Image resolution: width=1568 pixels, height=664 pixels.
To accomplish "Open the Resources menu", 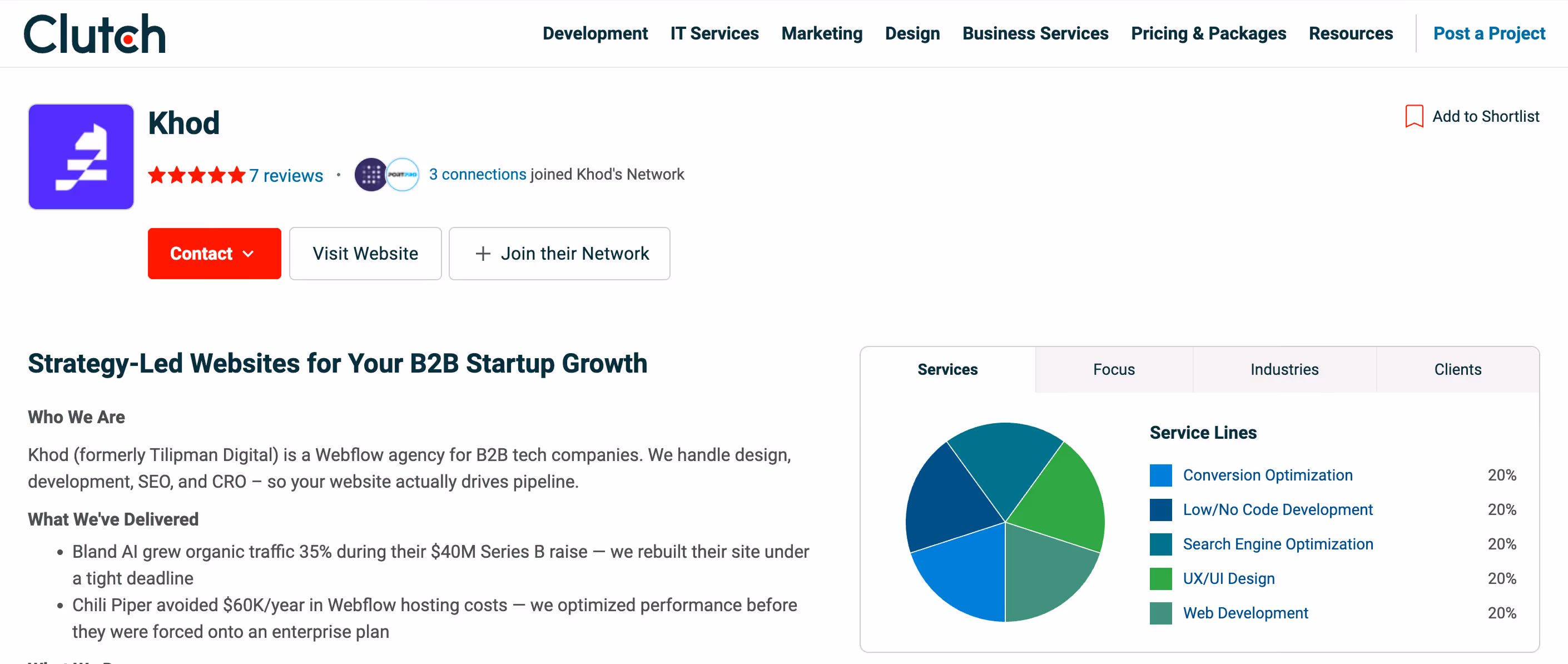I will pyautogui.click(x=1351, y=33).
